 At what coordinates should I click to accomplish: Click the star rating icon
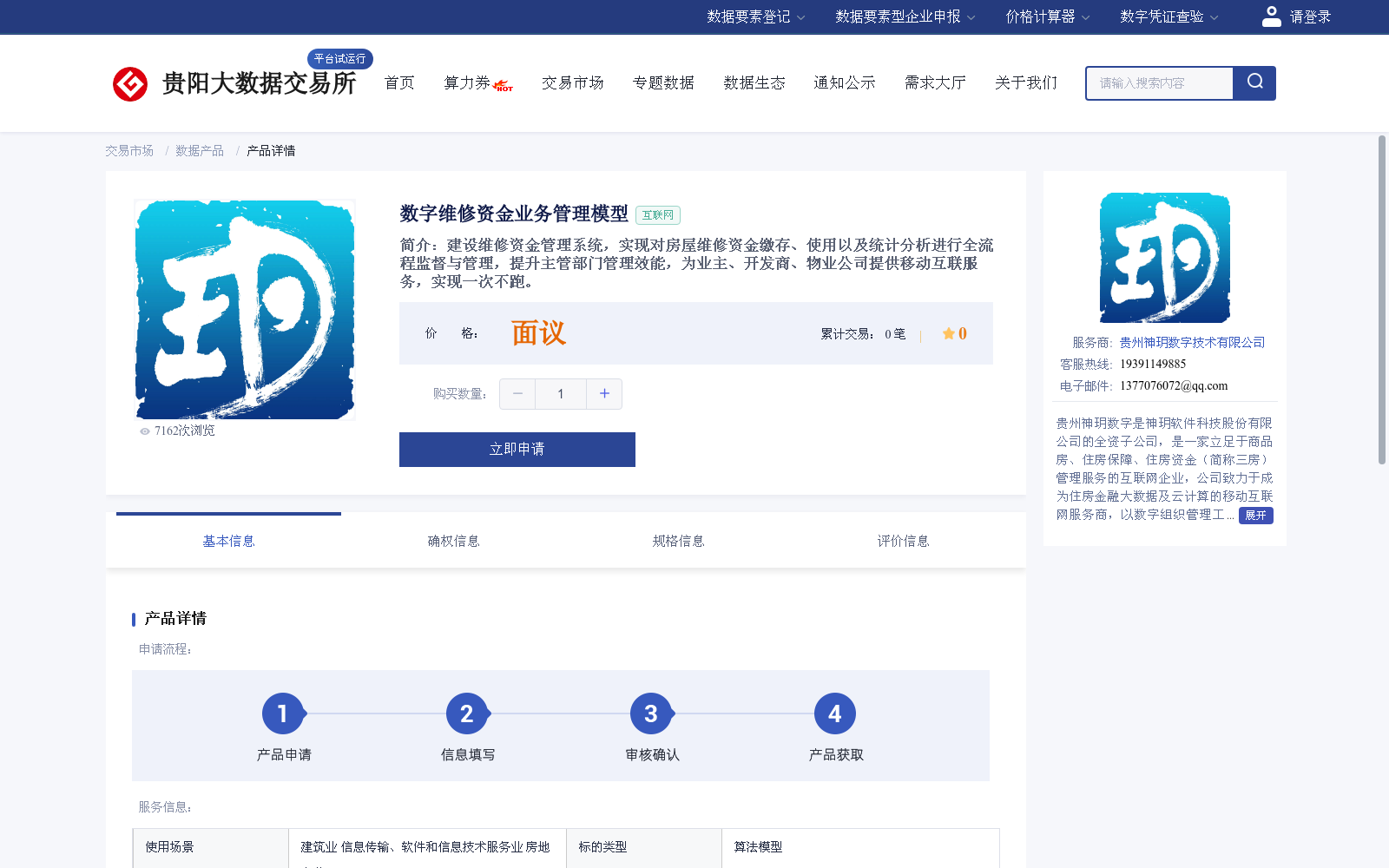(x=949, y=333)
